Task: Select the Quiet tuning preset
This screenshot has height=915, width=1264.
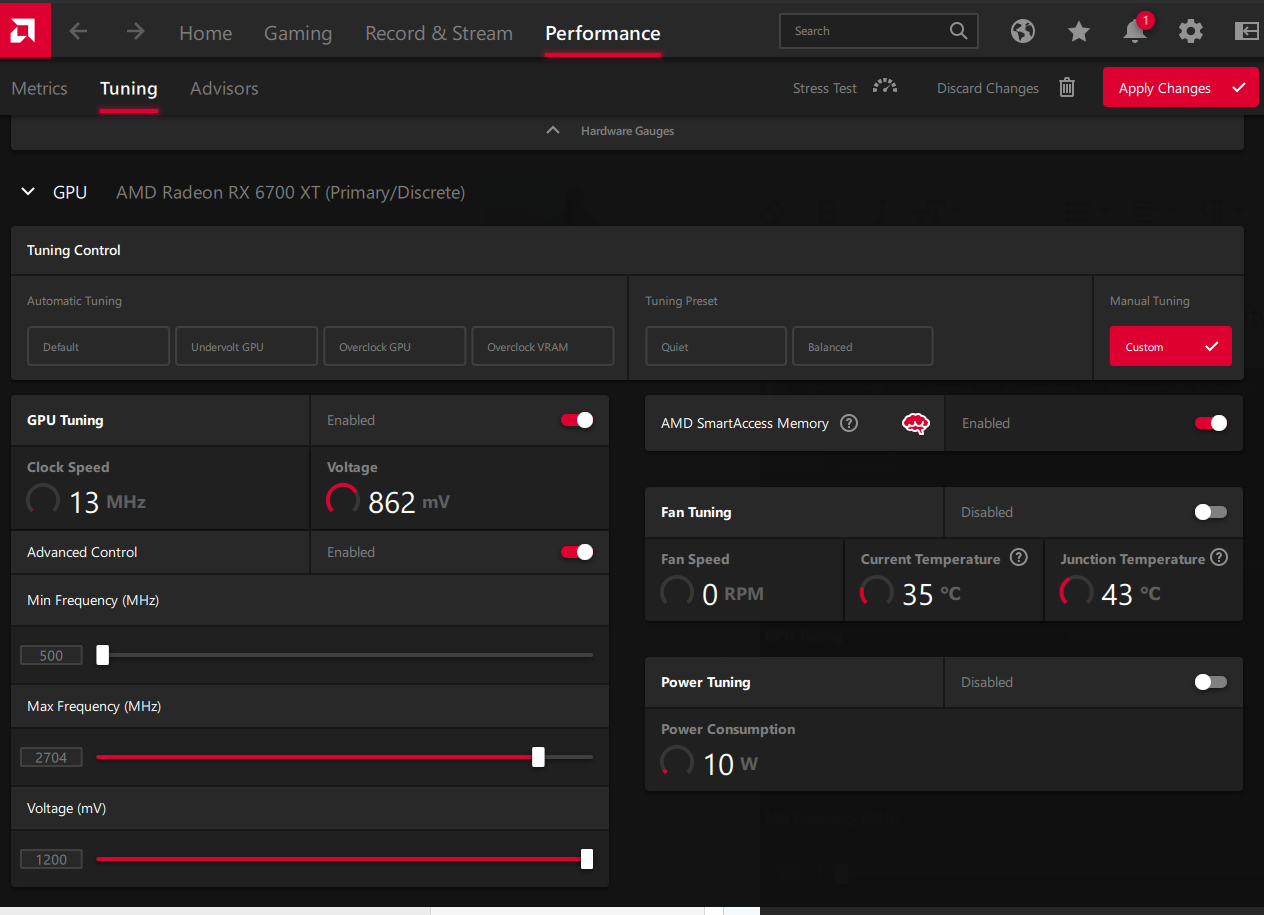Action: click(716, 346)
